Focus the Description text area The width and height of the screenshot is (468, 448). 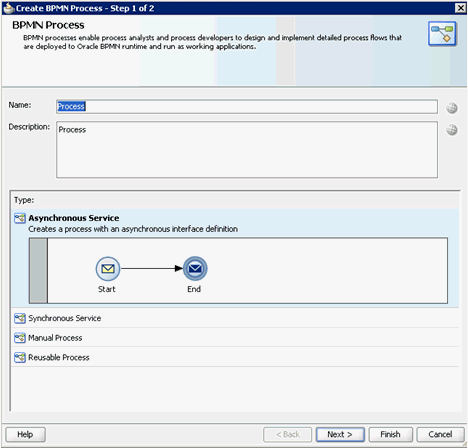247,150
